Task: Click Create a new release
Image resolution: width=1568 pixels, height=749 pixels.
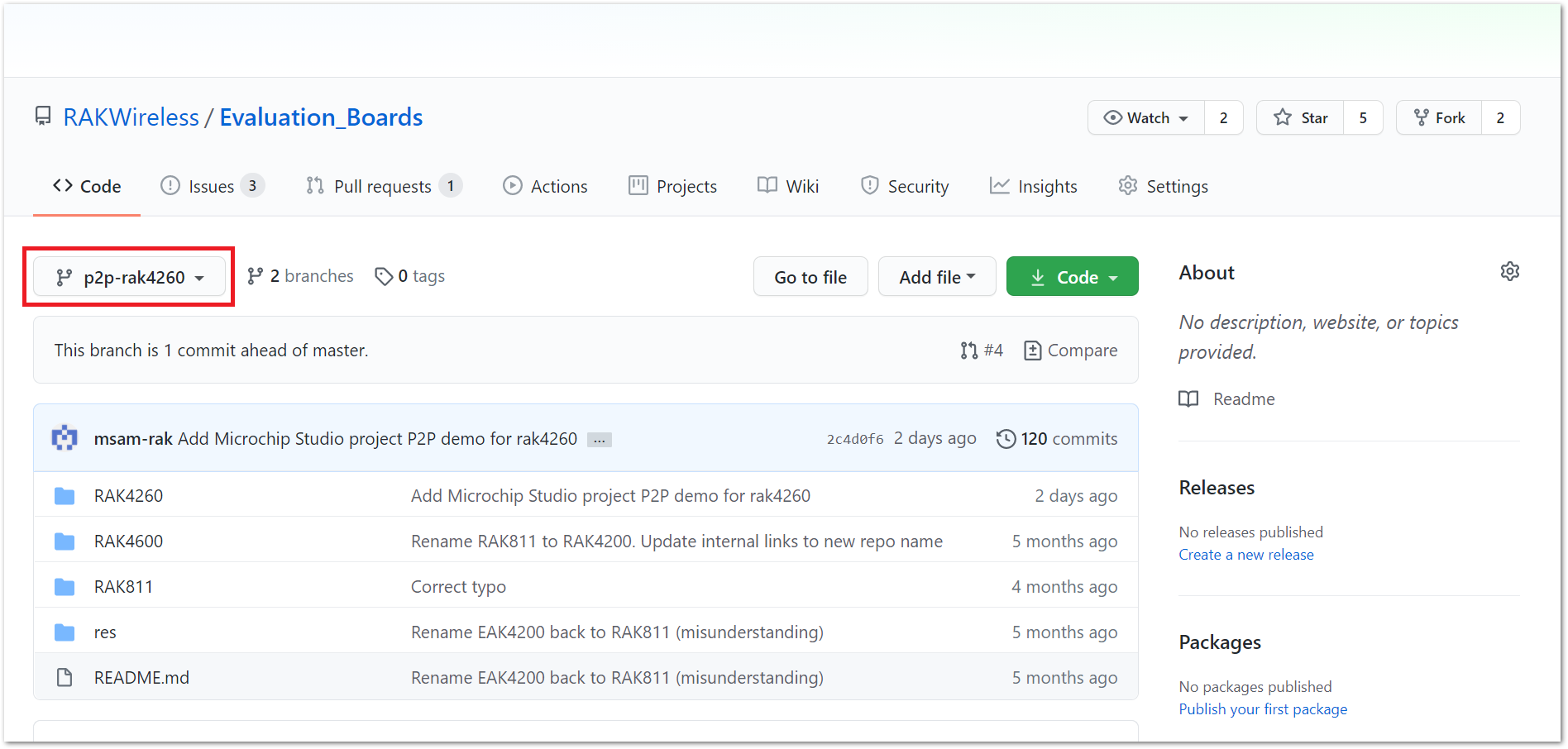Action: [x=1246, y=555]
